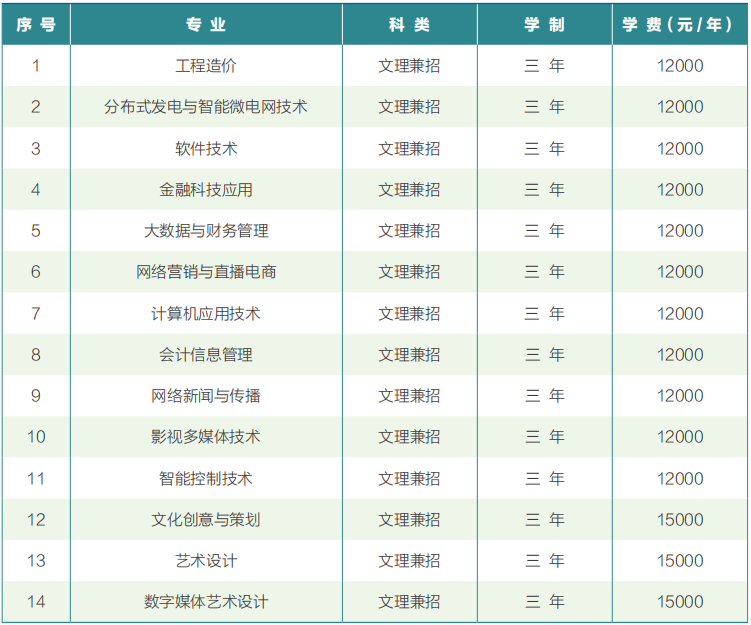The width and height of the screenshot is (751, 625).
Task: Click the 专业 column header
Action: tap(206, 24)
